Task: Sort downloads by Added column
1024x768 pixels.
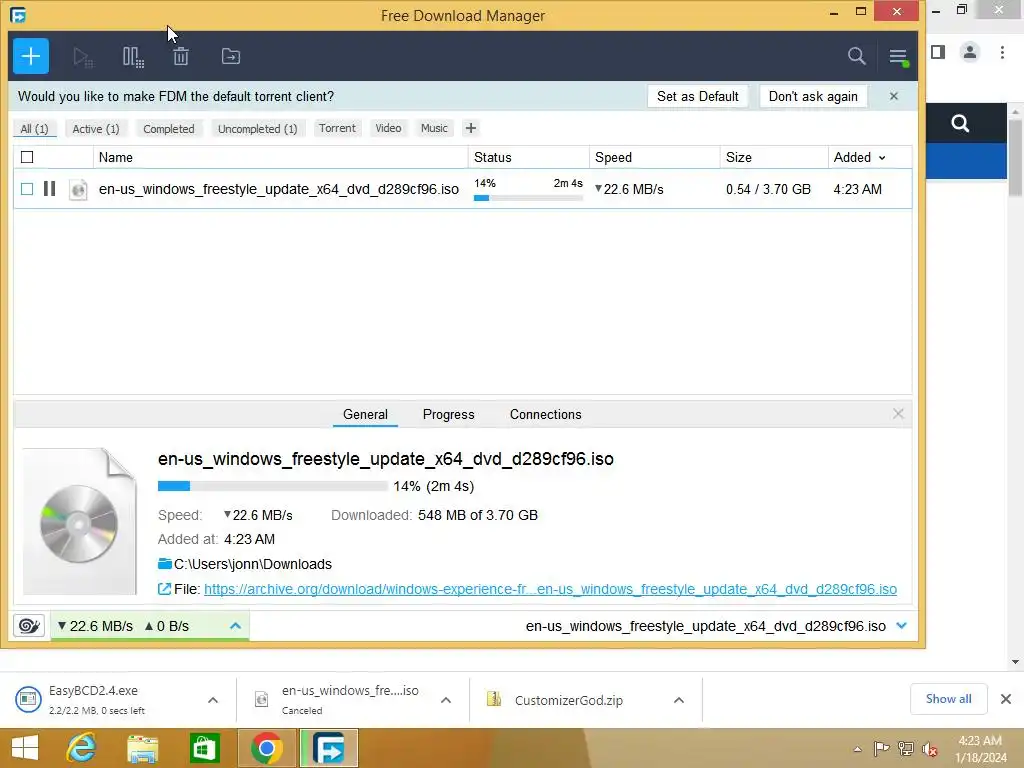Action: (x=859, y=157)
